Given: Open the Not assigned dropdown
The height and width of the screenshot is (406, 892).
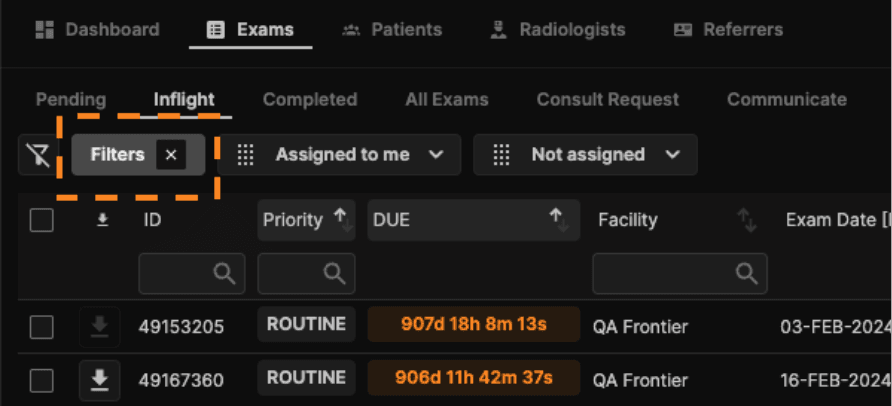Looking at the screenshot, I should pyautogui.click(x=585, y=155).
